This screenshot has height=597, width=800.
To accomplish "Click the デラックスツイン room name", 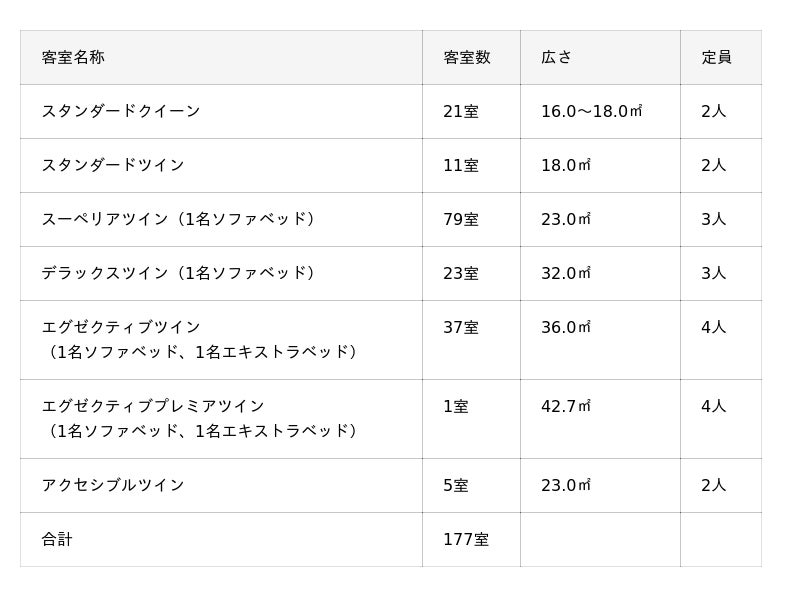I will (178, 274).
